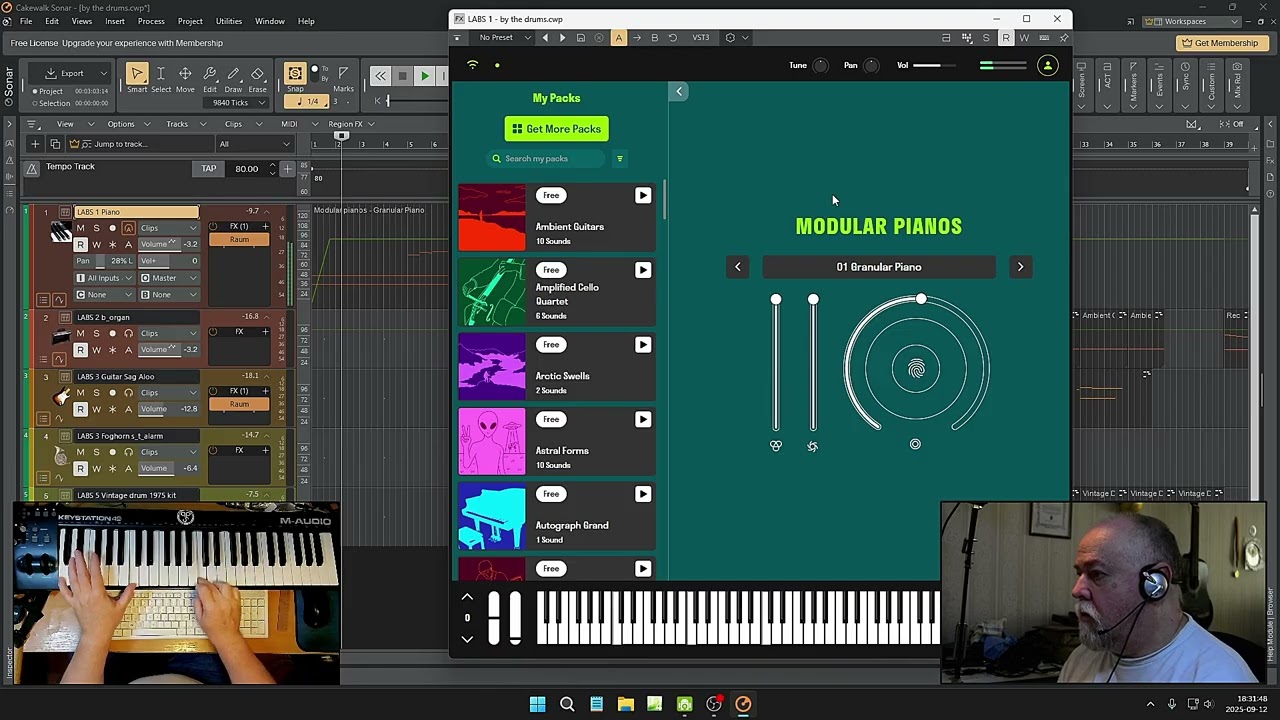Viewport: 1280px width, 720px height.
Task: Add FX to LABS 2 b_organ track
Action: coord(265,332)
